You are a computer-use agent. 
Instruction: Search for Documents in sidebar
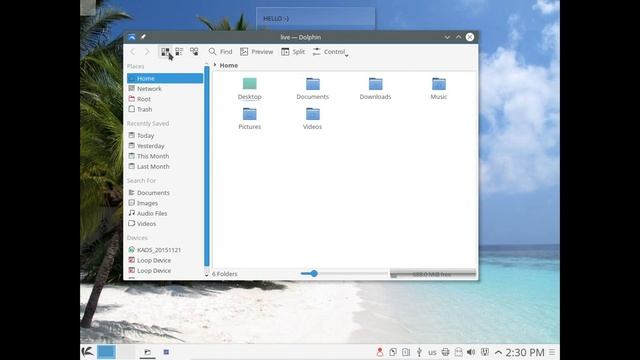tap(165, 193)
